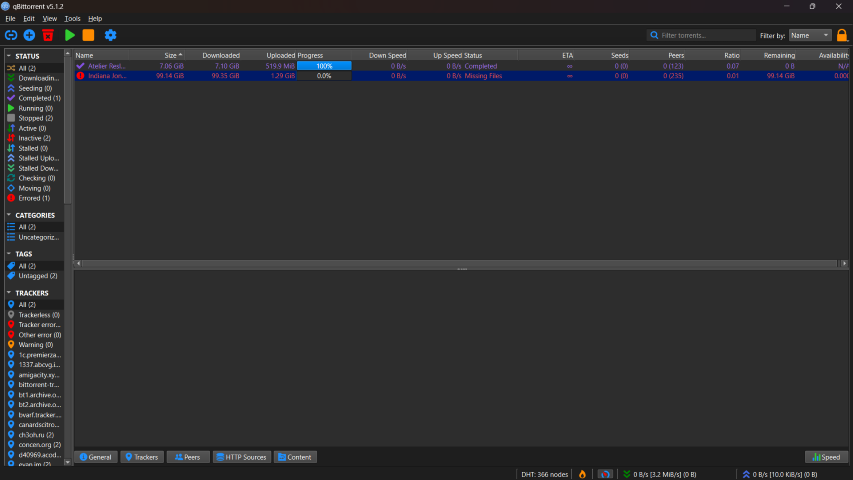Open Options via the blue gear icon
853x480 pixels.
click(110, 35)
